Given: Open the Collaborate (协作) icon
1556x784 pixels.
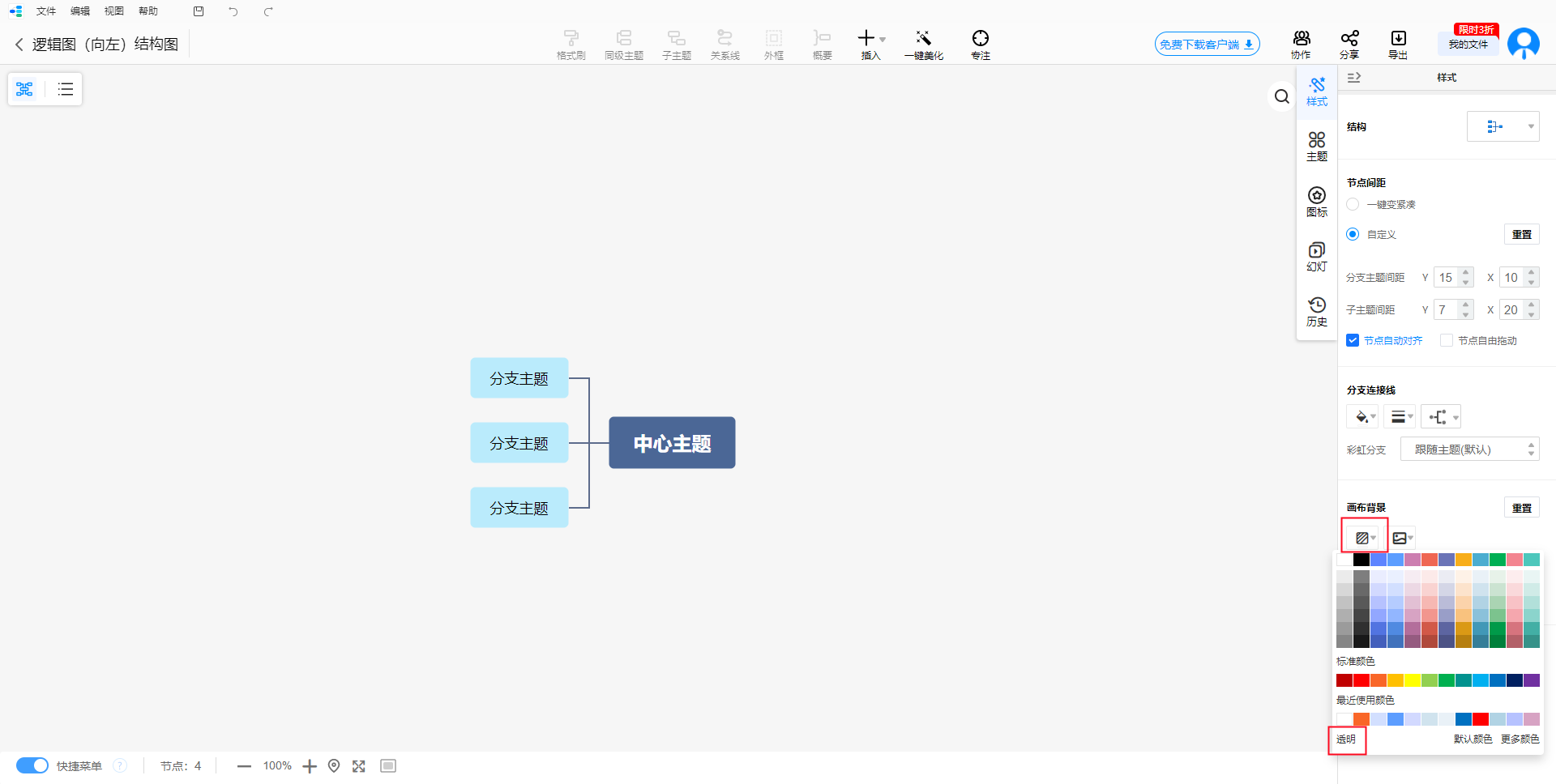Looking at the screenshot, I should click(1301, 44).
